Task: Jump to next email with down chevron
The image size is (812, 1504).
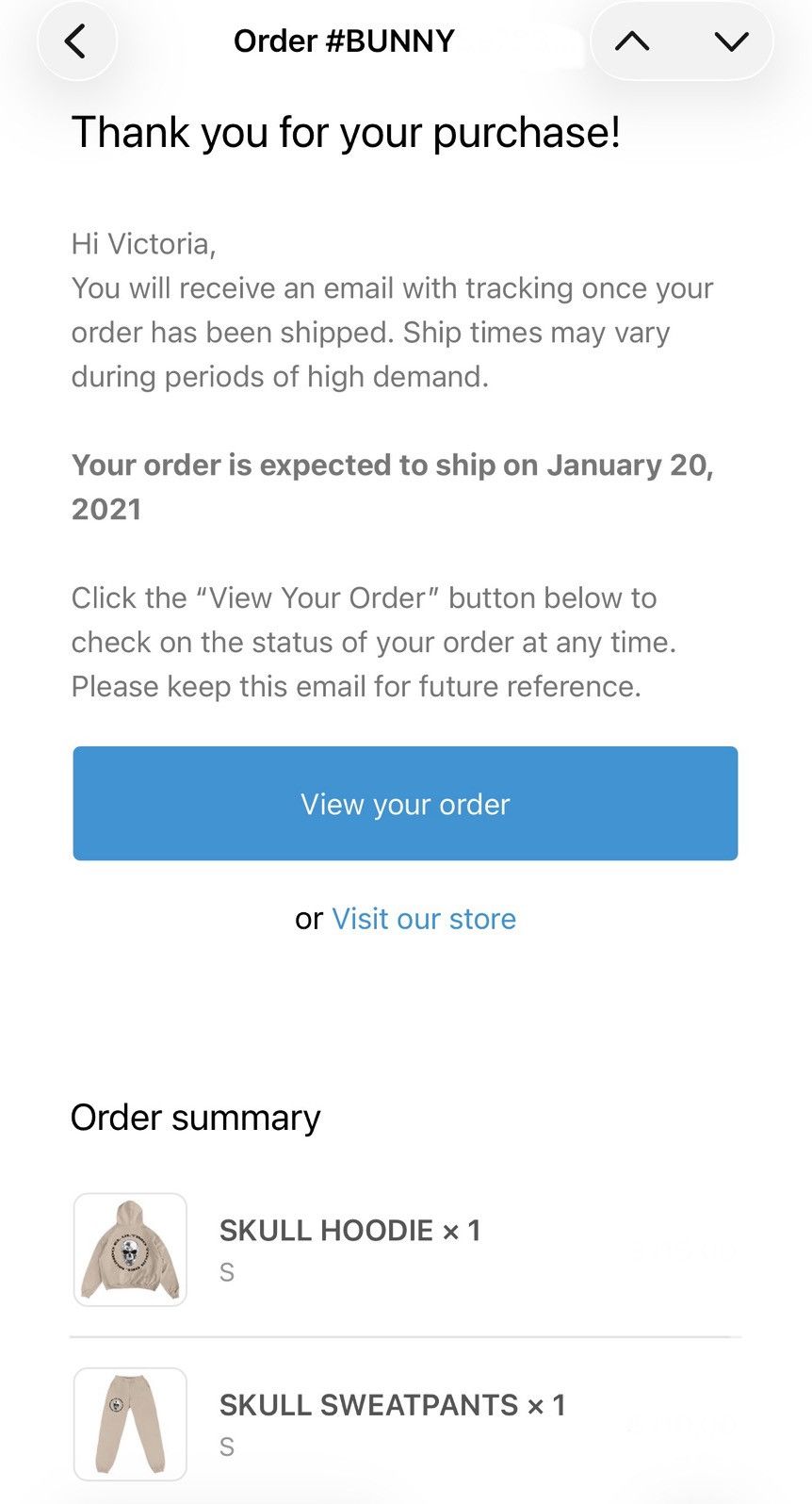Action: [x=731, y=41]
